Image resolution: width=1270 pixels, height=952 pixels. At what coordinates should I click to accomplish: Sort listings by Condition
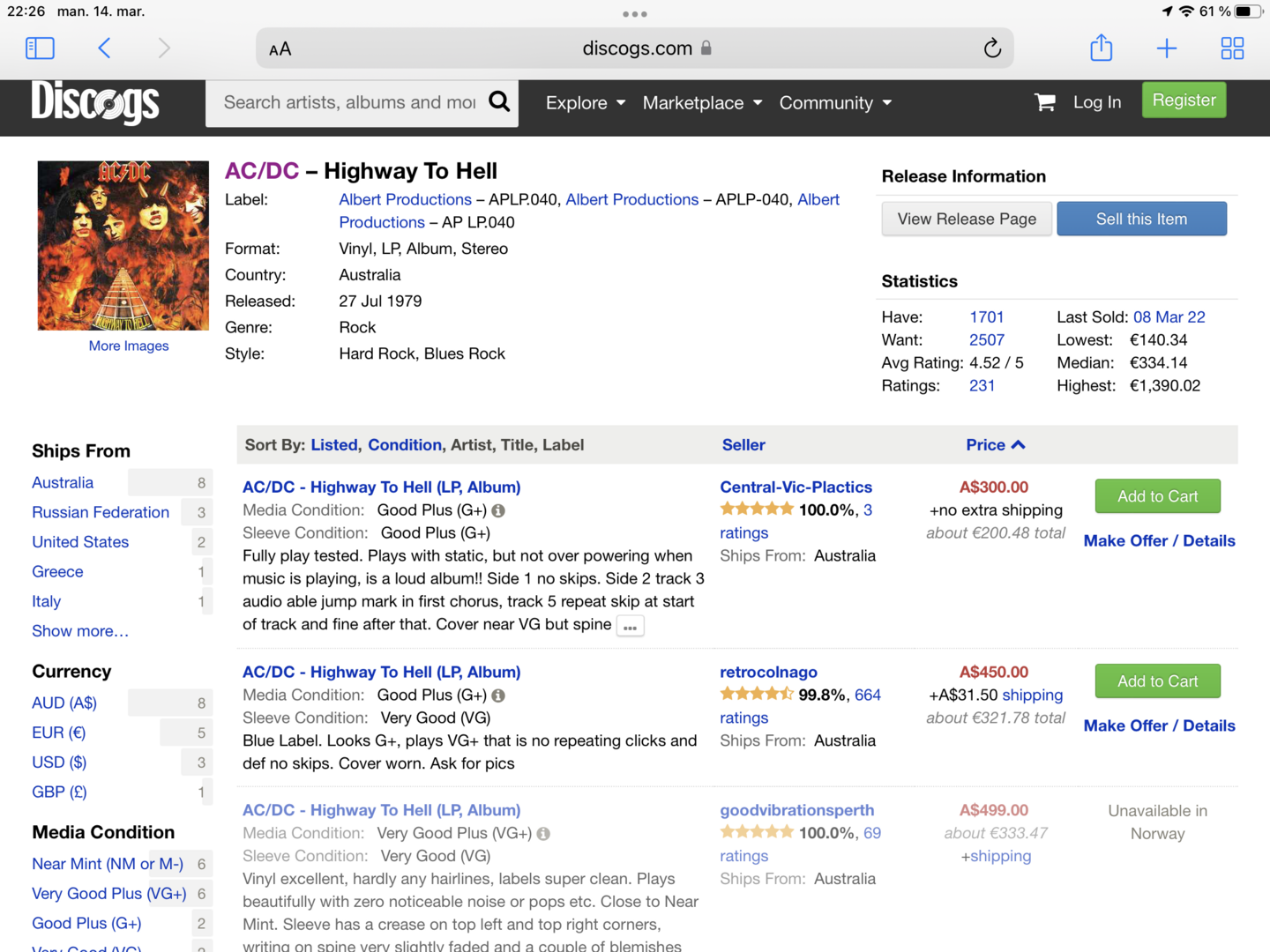[405, 445]
